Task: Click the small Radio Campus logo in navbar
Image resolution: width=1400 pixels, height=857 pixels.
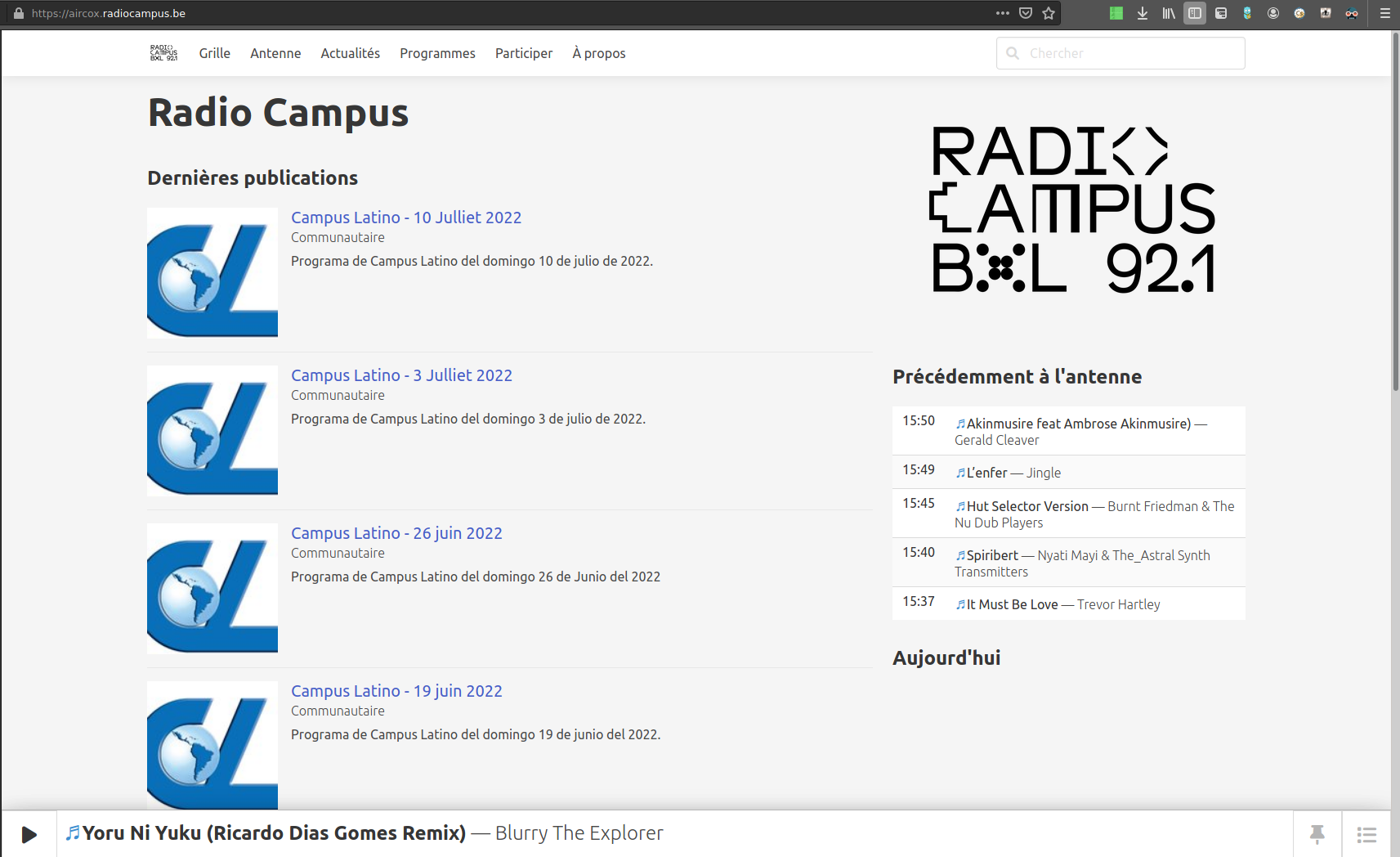Action: (163, 53)
